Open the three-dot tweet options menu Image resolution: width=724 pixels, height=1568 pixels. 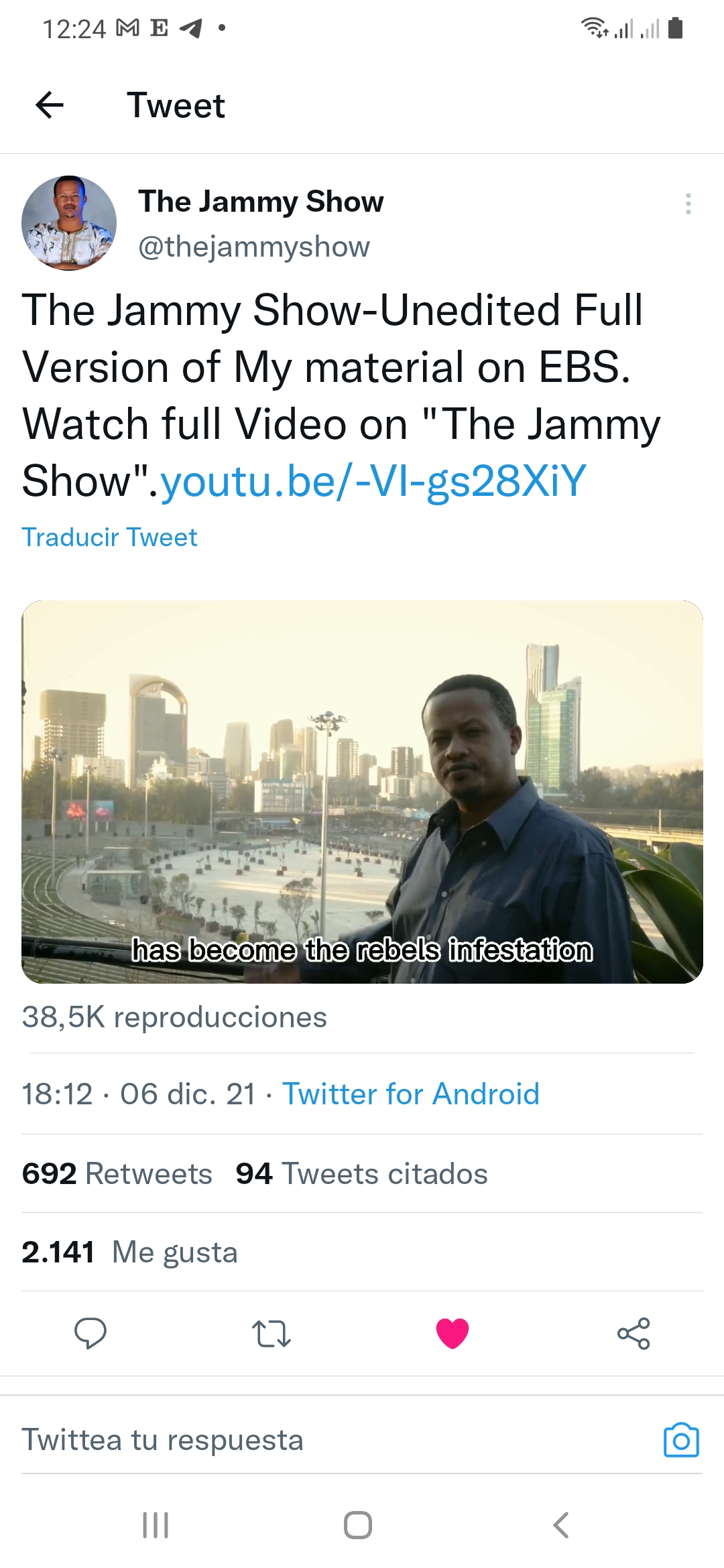pyautogui.click(x=688, y=204)
